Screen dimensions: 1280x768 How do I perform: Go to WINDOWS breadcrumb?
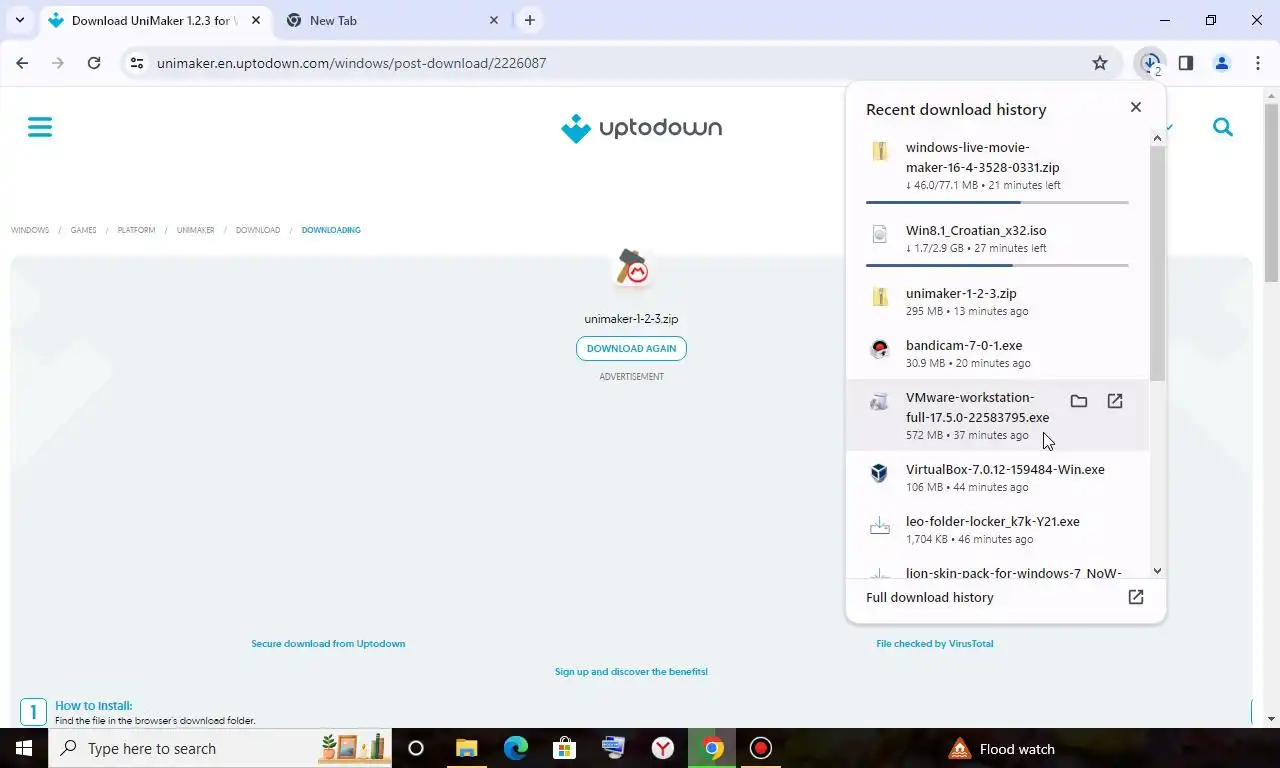(30, 230)
